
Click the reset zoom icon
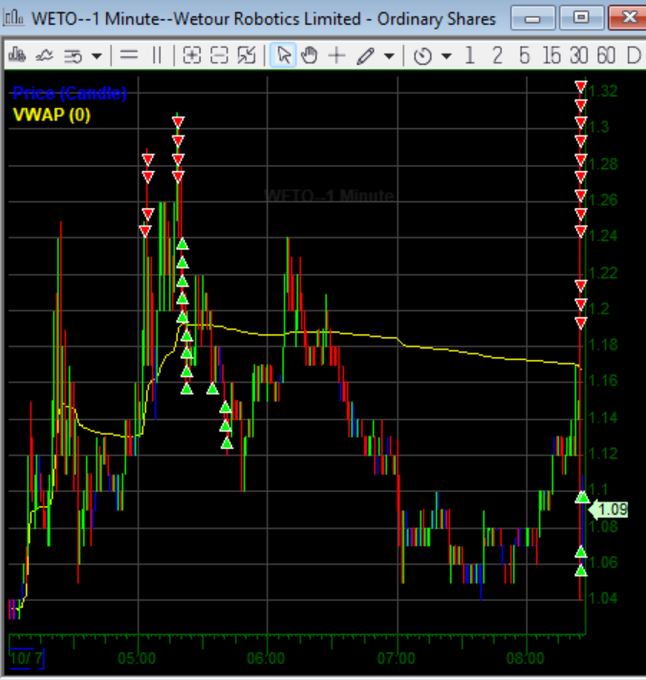click(247, 56)
